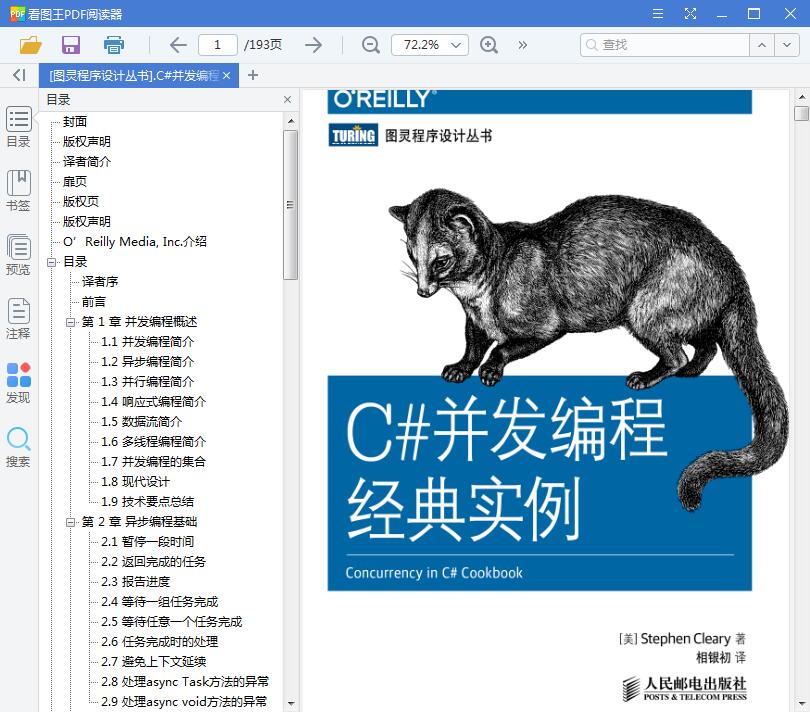Image resolution: width=810 pixels, height=712 pixels.
Task: Show more toolbar tools via double chevron
Action: [523, 45]
